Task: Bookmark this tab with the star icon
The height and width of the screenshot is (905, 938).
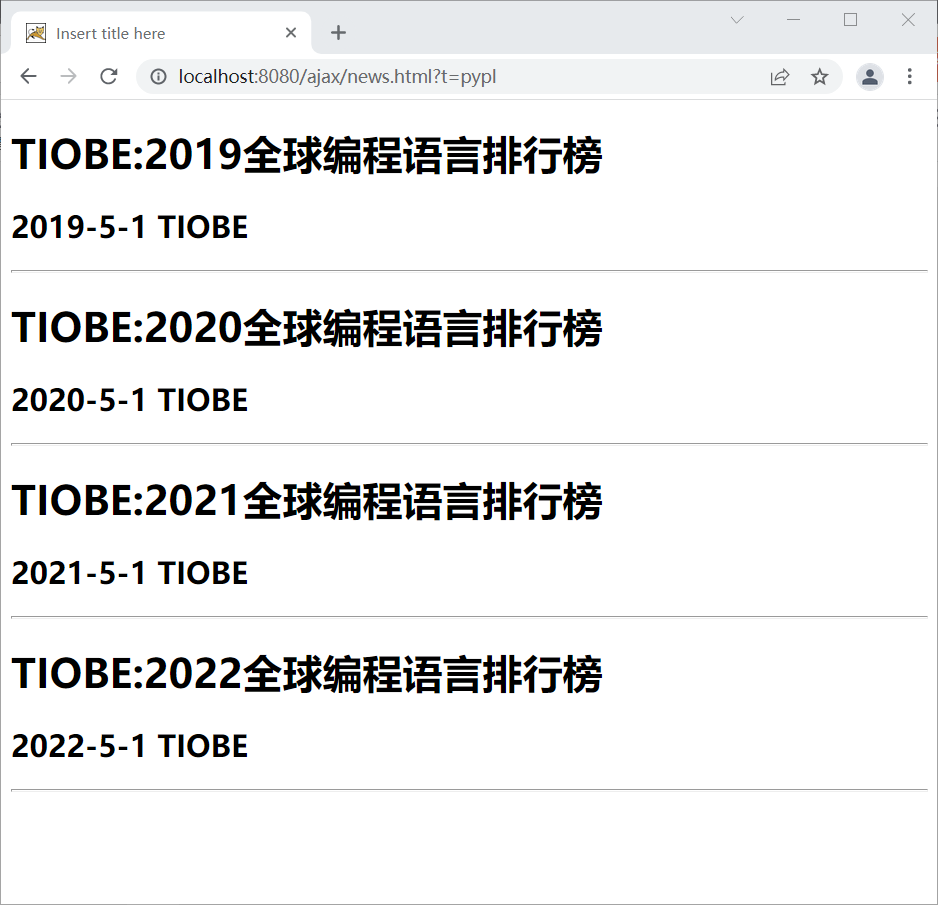Action: [x=820, y=77]
